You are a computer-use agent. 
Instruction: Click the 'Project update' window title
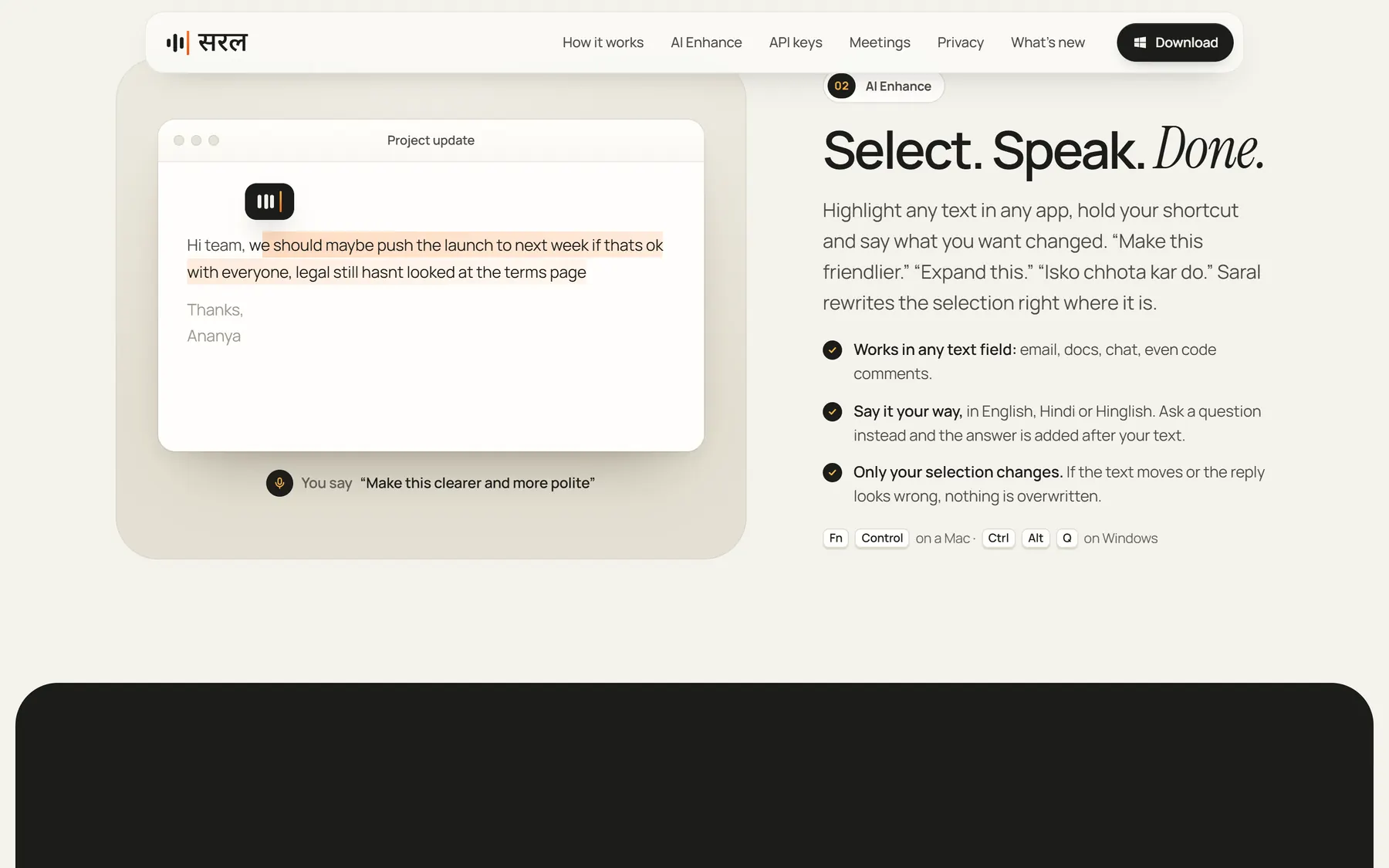tap(431, 140)
